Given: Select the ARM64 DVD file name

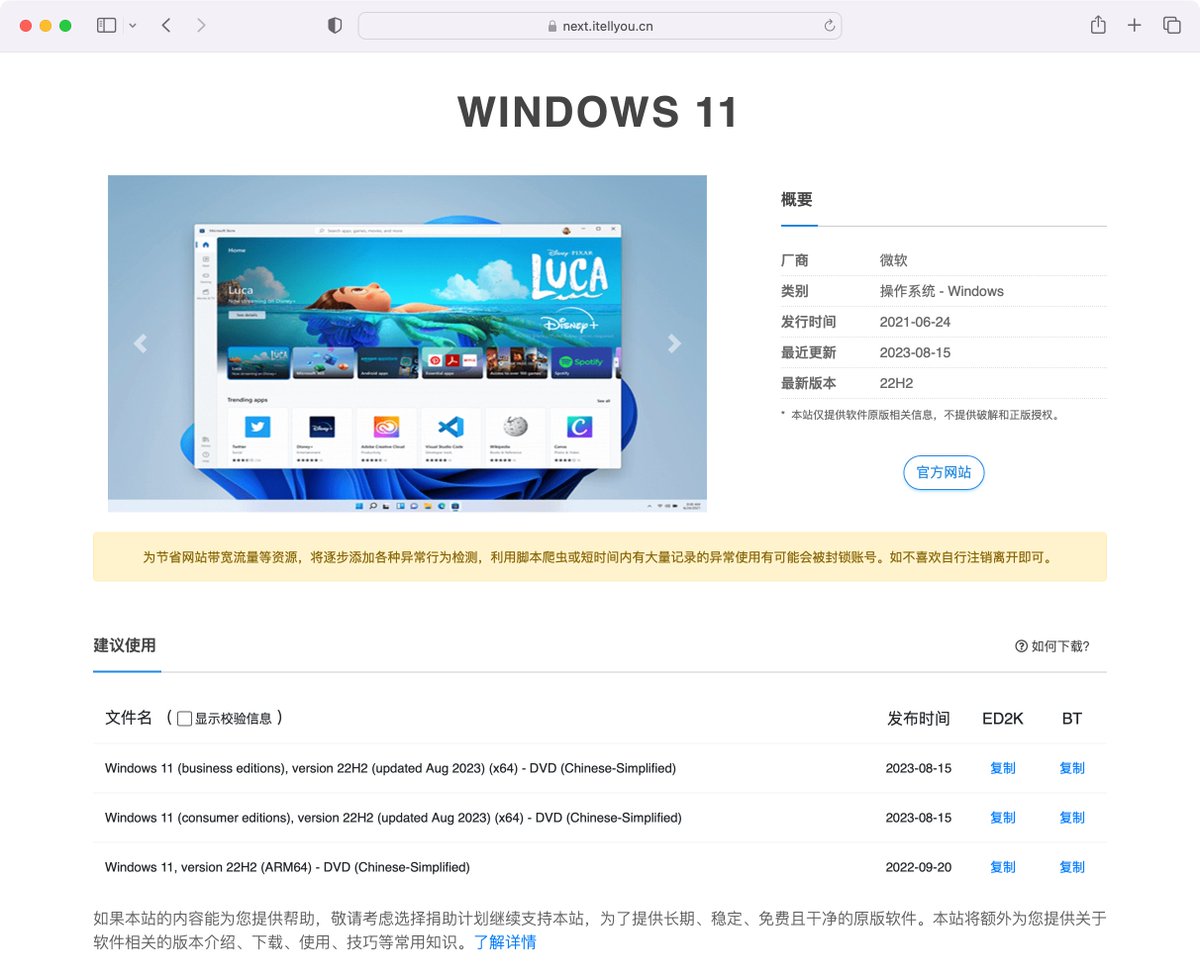Looking at the screenshot, I should tap(287, 867).
